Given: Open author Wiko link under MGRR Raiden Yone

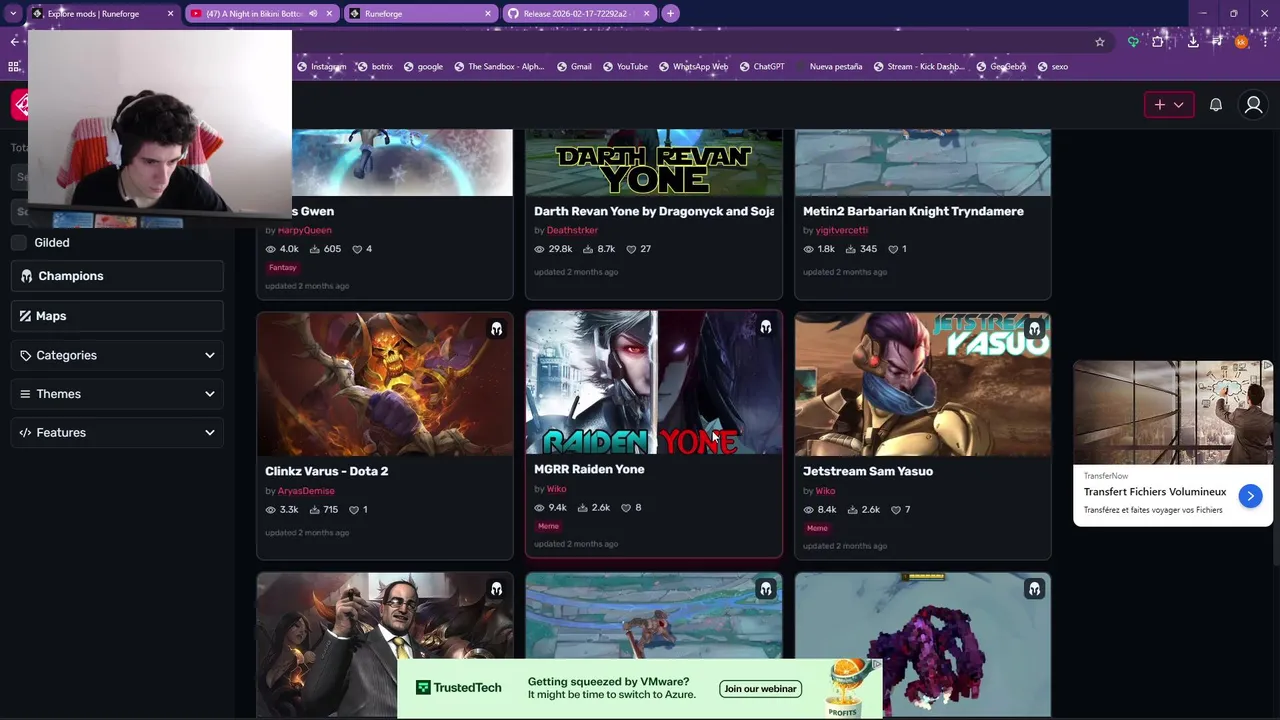Looking at the screenshot, I should [556, 489].
